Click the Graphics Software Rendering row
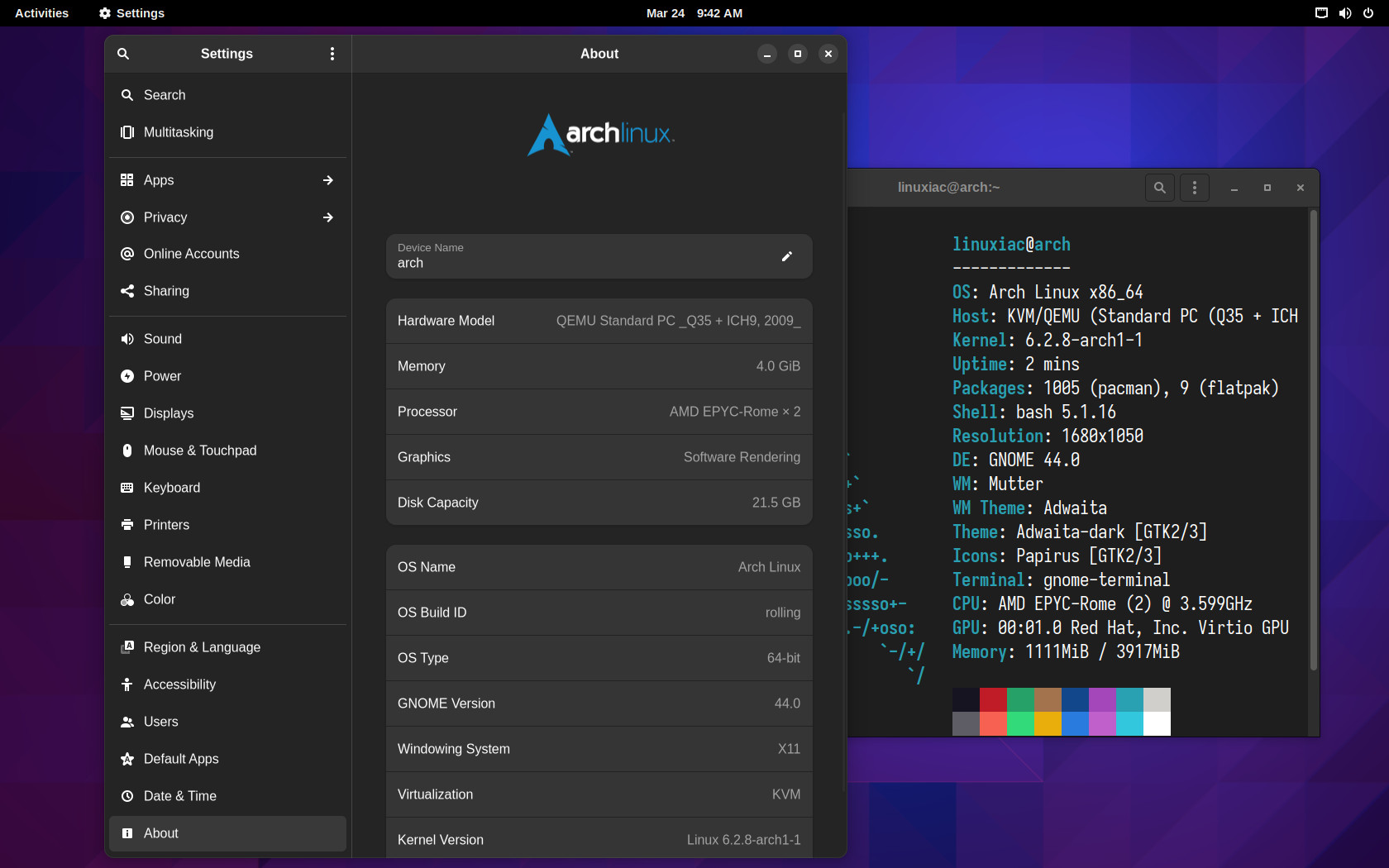Image resolution: width=1389 pixels, height=868 pixels. [599, 457]
